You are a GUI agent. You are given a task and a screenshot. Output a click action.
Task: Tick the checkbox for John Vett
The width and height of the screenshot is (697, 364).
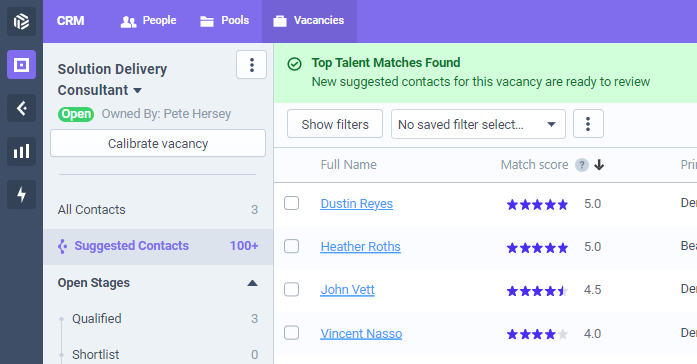[292, 289]
